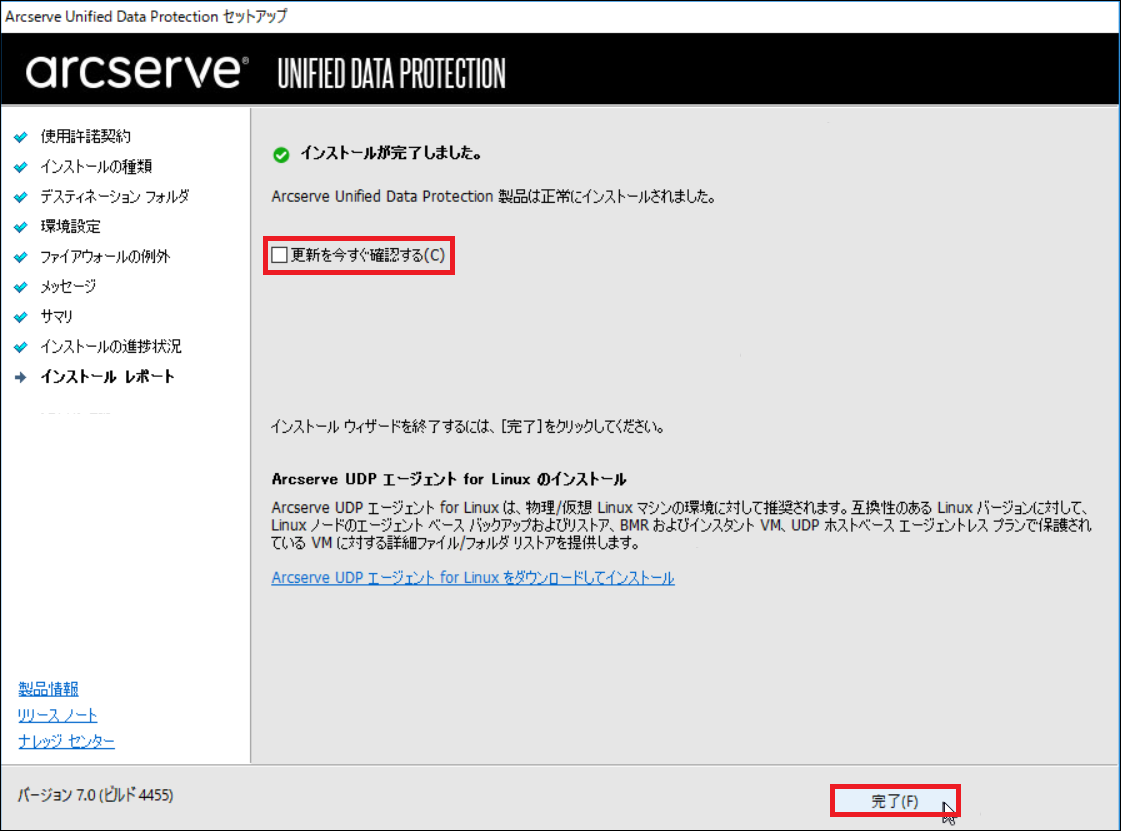Select the 環境設定 step

tap(70, 226)
